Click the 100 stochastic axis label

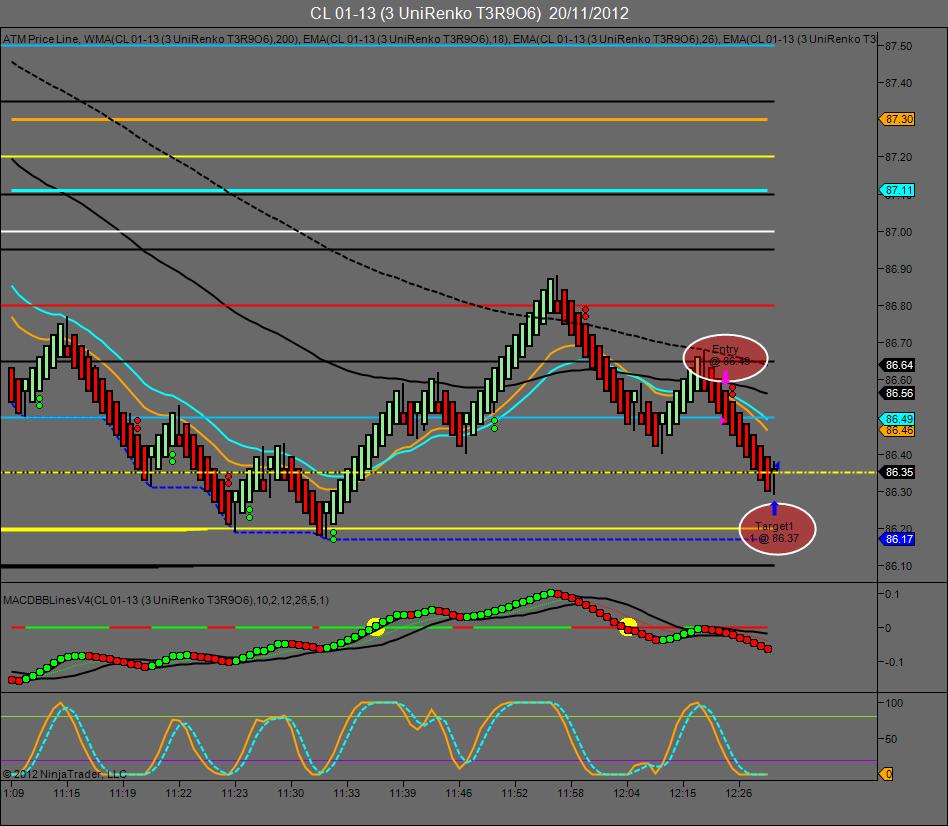pos(894,703)
